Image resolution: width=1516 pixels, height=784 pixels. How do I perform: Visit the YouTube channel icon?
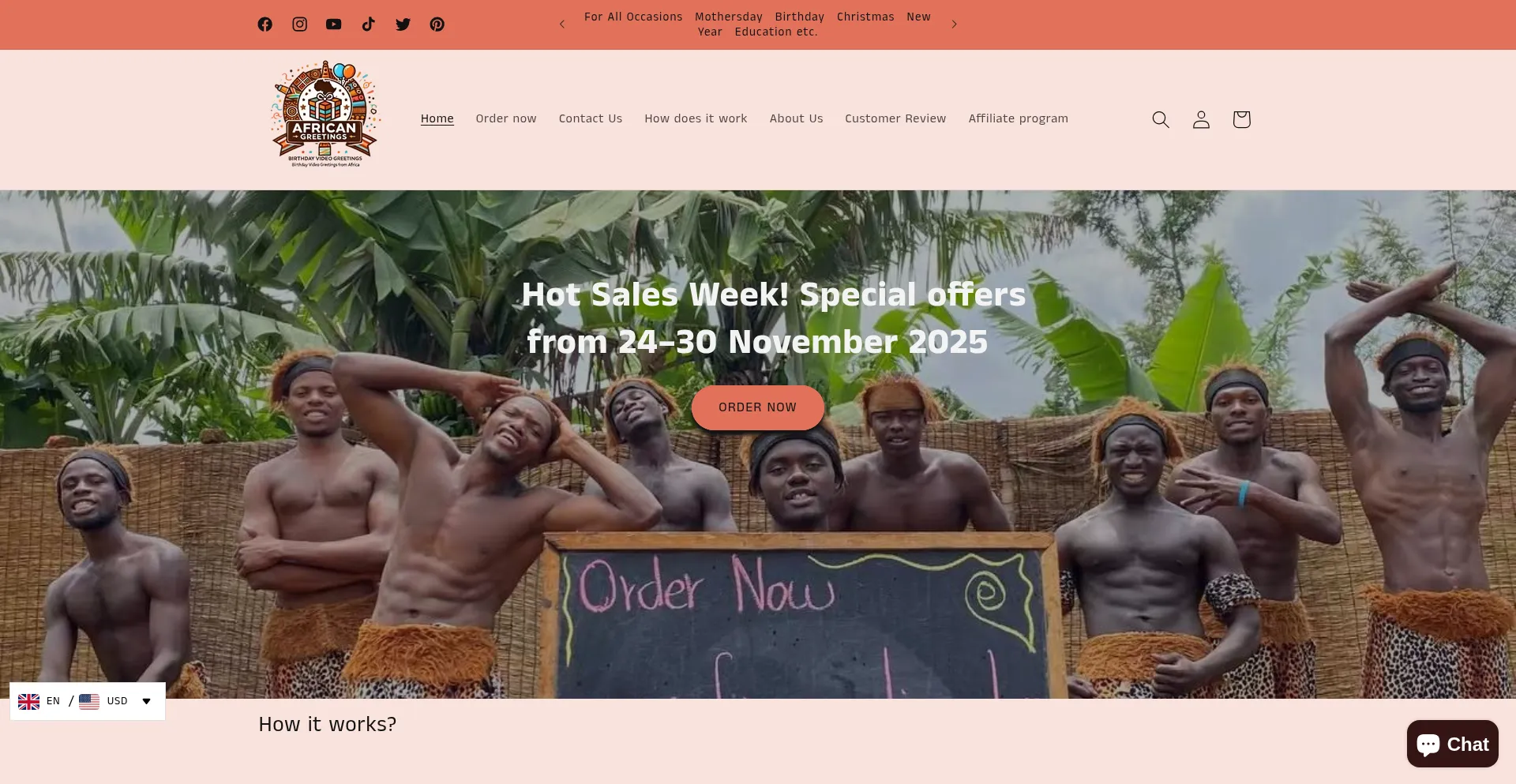pyautogui.click(x=334, y=24)
